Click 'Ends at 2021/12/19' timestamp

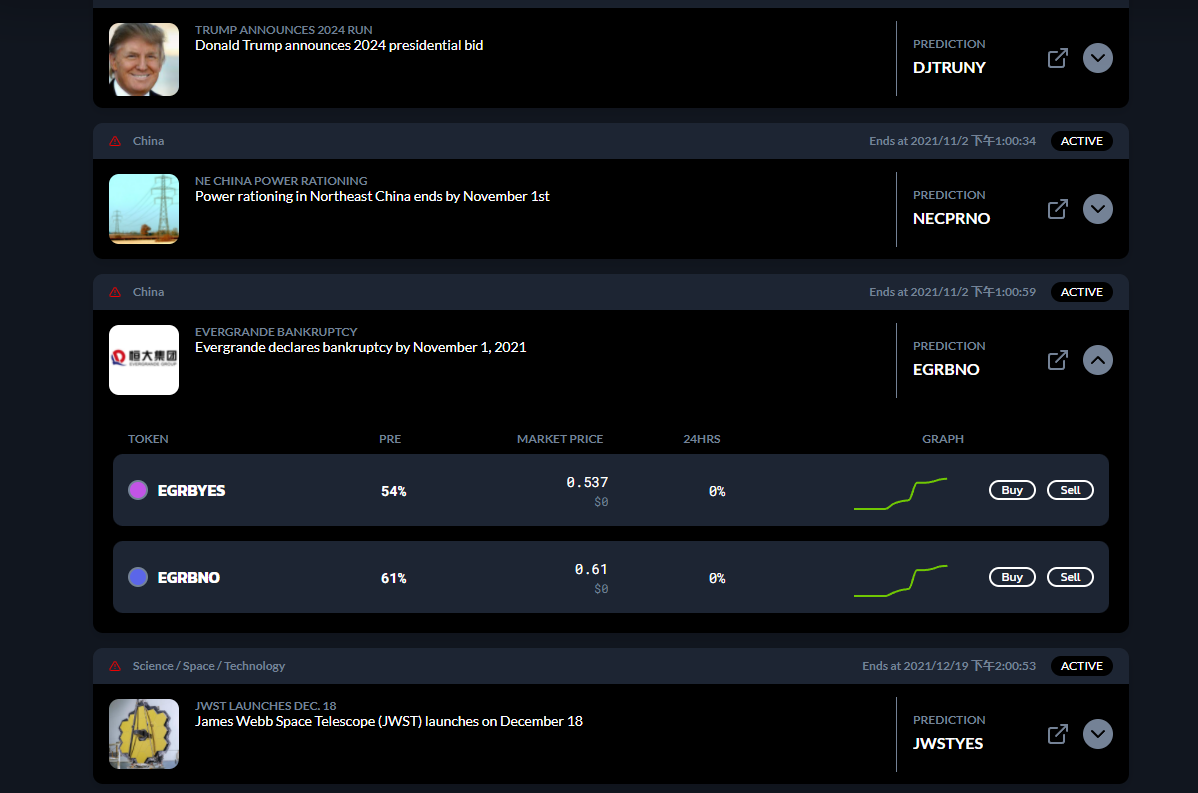point(949,666)
